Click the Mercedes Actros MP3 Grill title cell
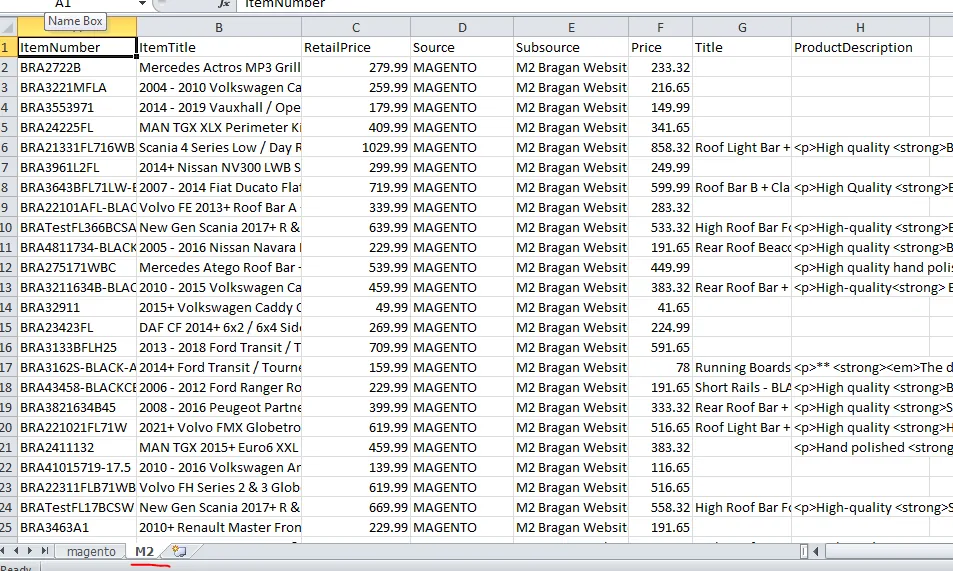This screenshot has width=953, height=571. click(219, 67)
